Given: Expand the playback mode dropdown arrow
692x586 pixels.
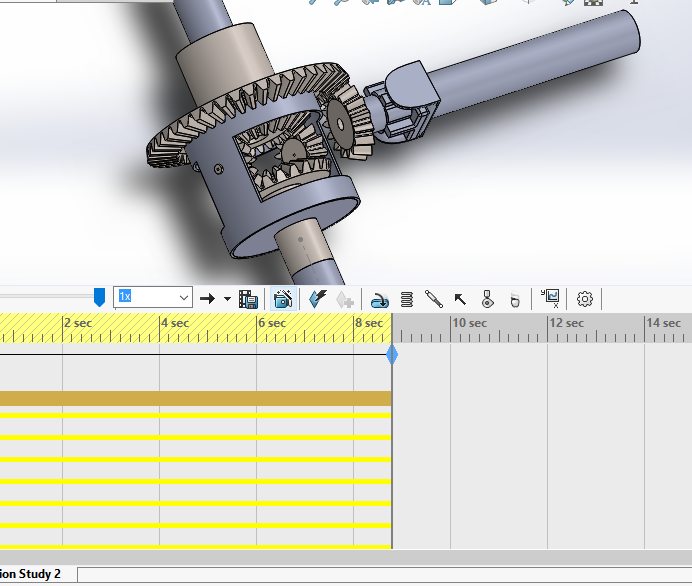Looking at the screenshot, I should pyautogui.click(x=227, y=299).
